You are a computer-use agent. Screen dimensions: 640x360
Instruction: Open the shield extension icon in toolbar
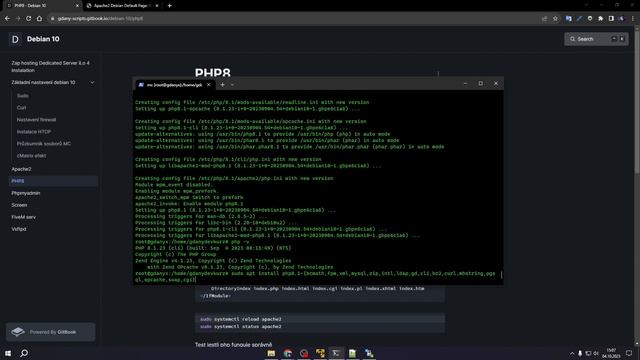(x=590, y=18)
